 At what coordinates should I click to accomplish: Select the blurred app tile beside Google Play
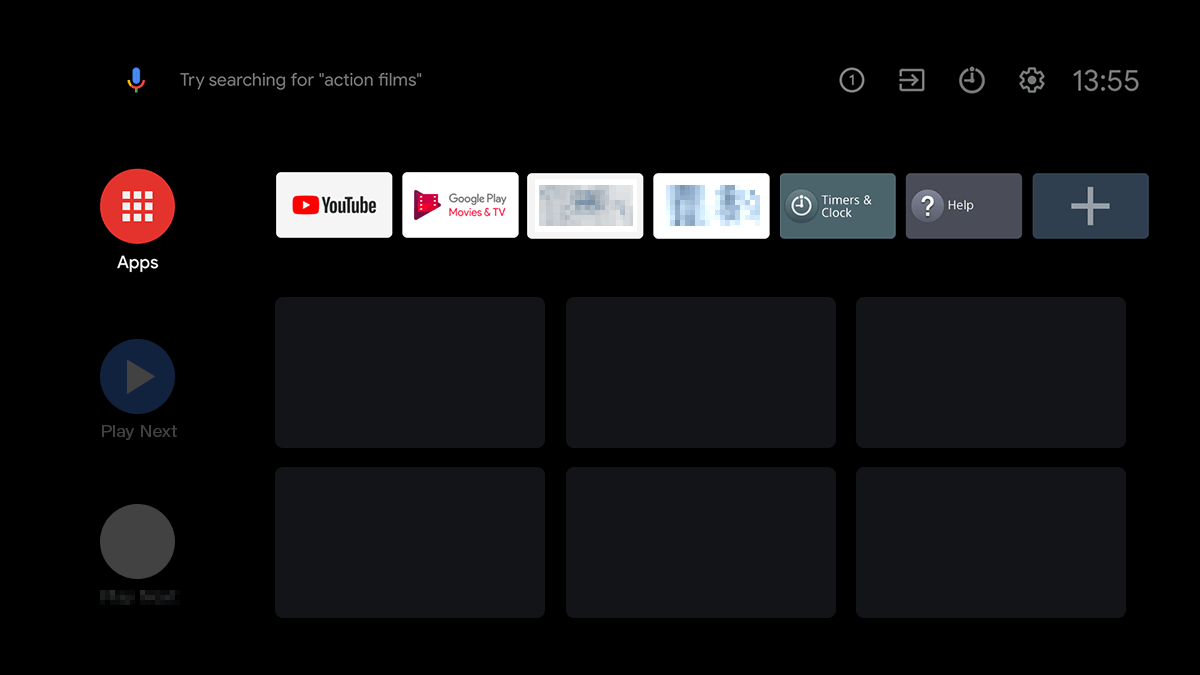[x=585, y=206]
